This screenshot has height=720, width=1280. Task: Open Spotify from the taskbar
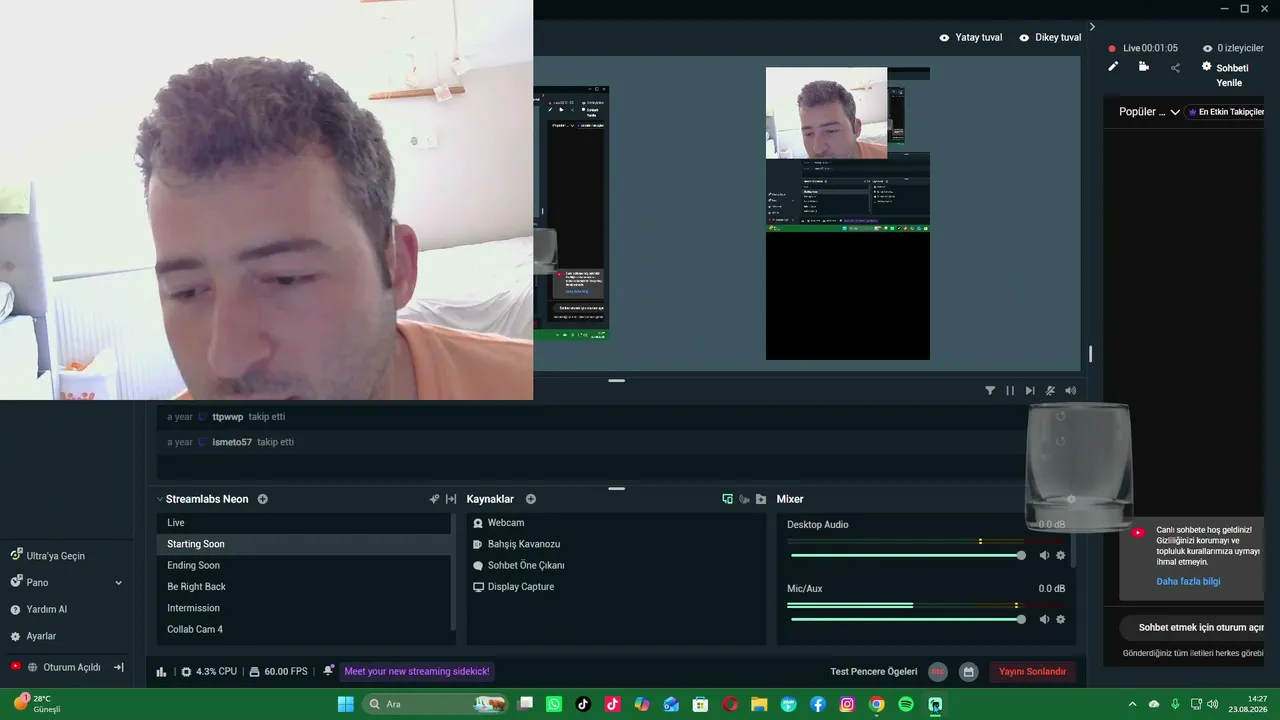[906, 704]
